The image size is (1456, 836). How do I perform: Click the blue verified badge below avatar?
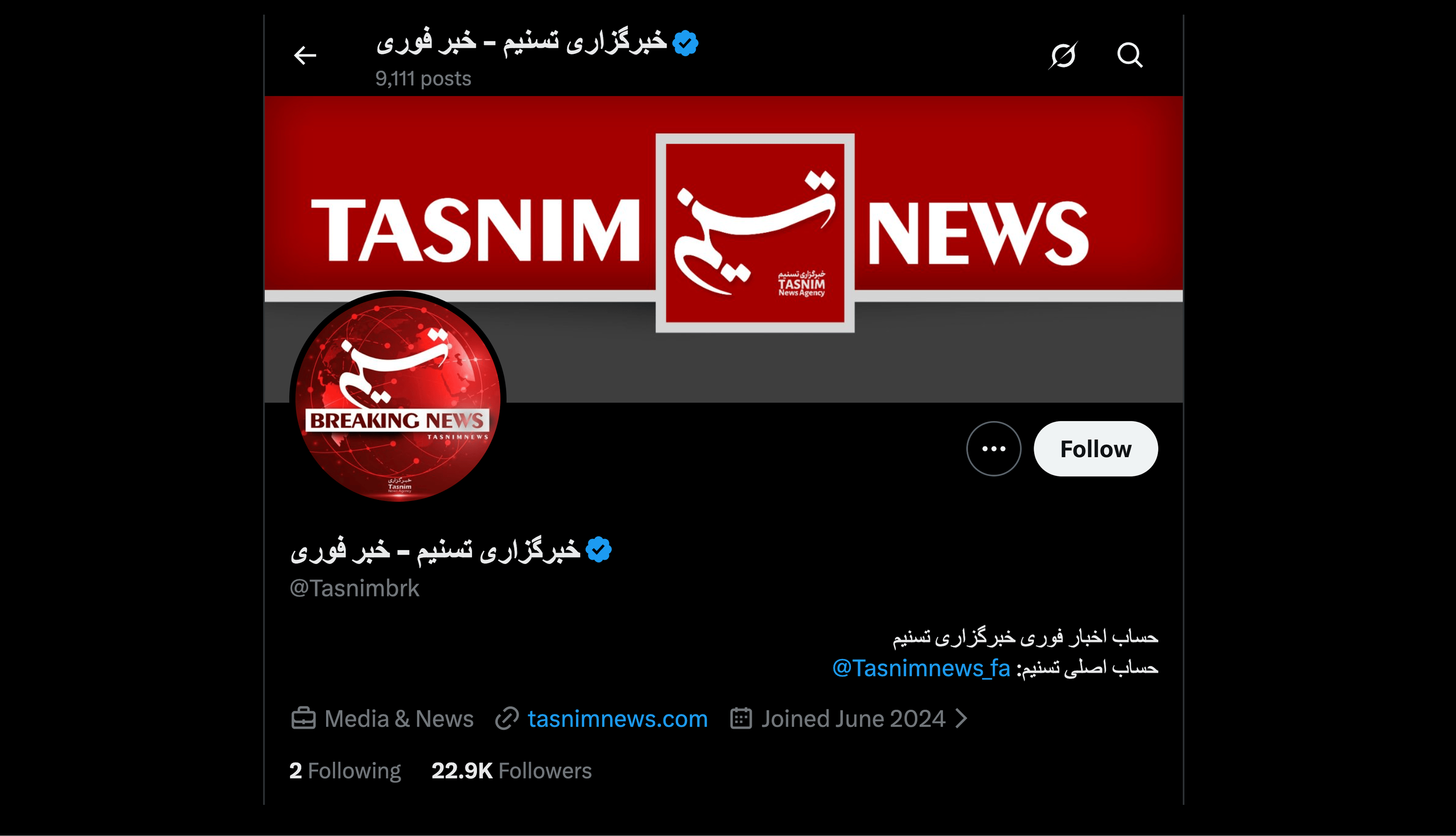pos(599,550)
